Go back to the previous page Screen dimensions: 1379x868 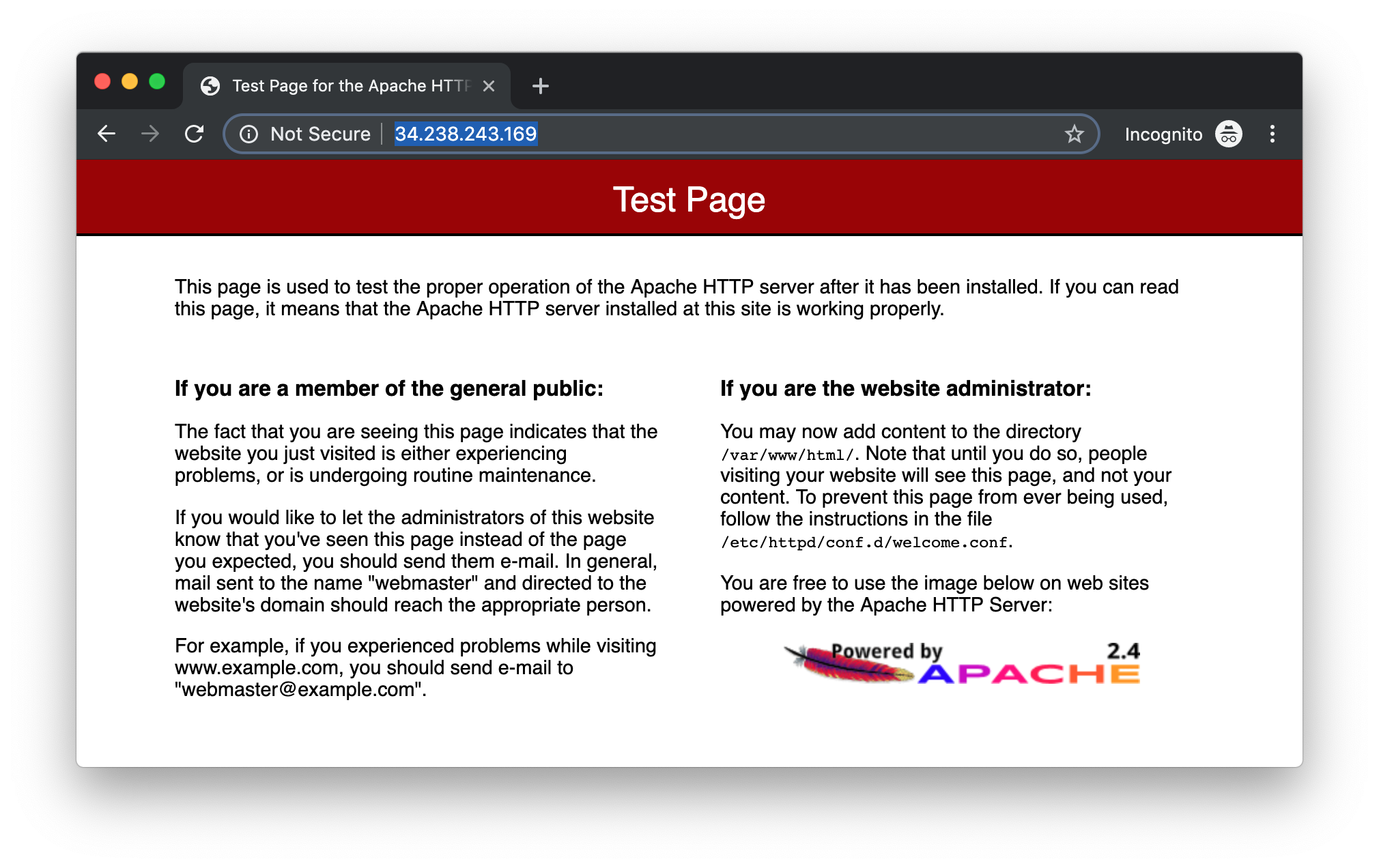point(106,134)
